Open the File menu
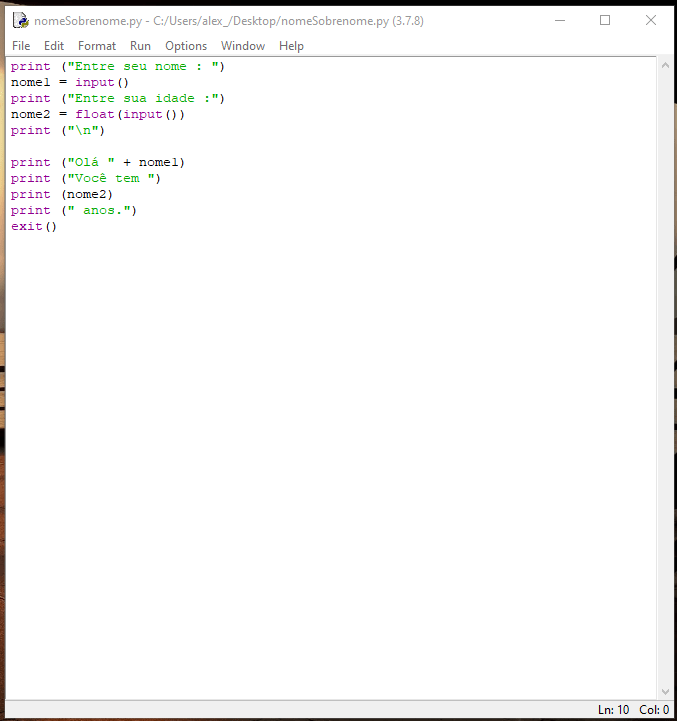 pos(21,46)
